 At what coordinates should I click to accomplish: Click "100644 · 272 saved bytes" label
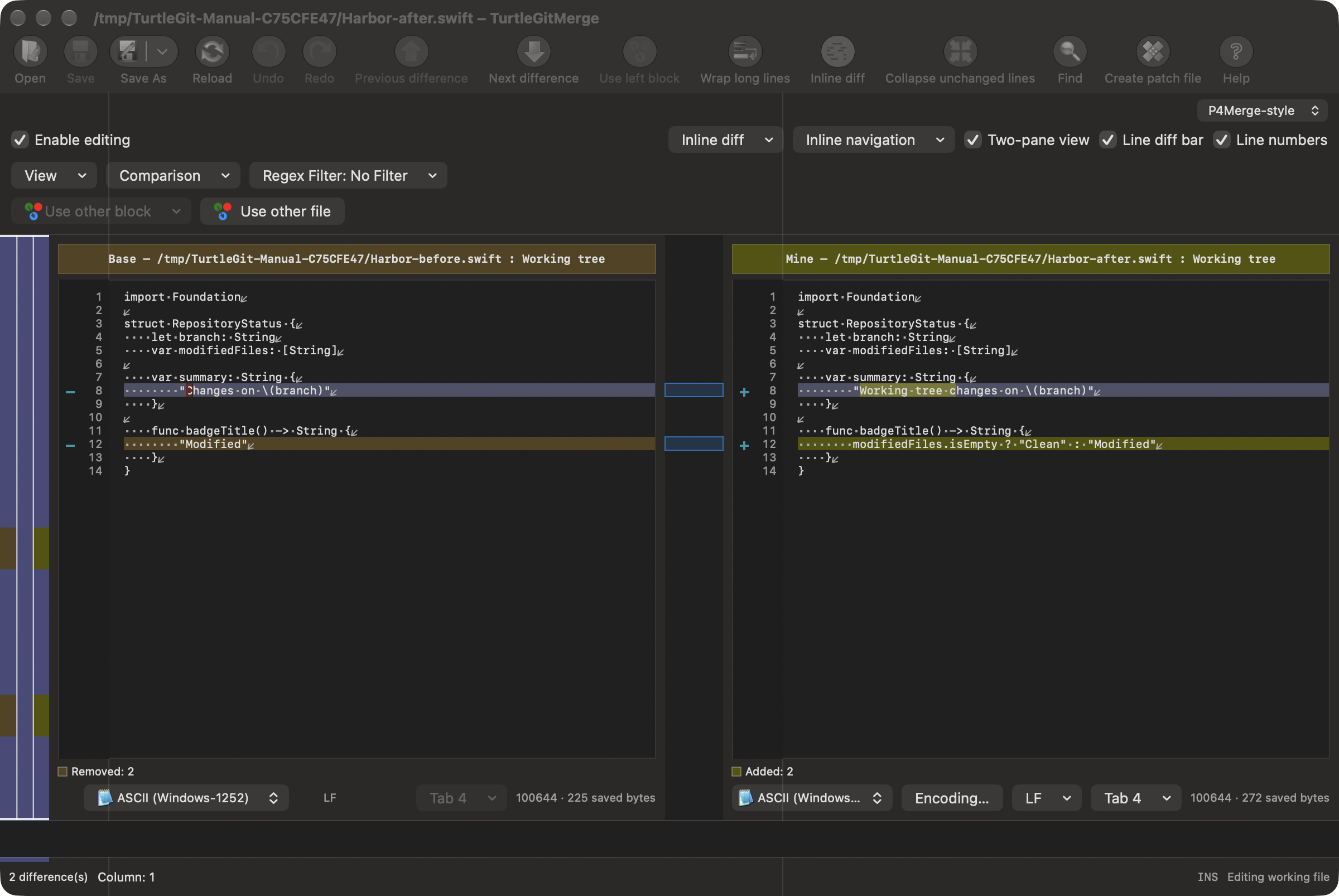1260,798
